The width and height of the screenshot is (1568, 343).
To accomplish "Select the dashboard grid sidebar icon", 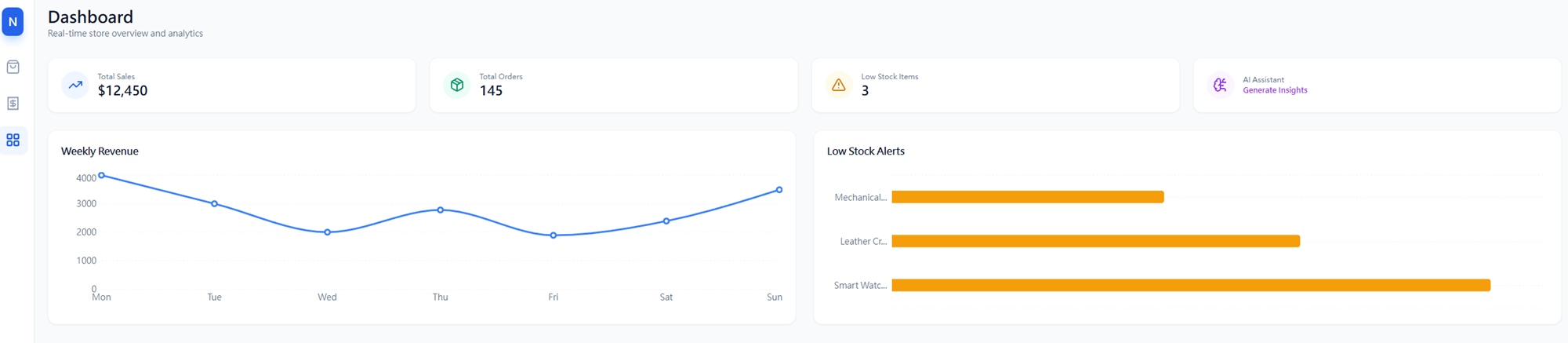I will [x=13, y=140].
